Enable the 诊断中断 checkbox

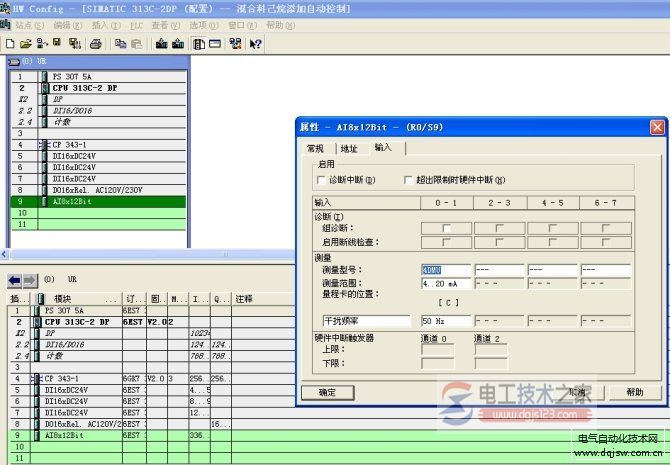pos(321,180)
